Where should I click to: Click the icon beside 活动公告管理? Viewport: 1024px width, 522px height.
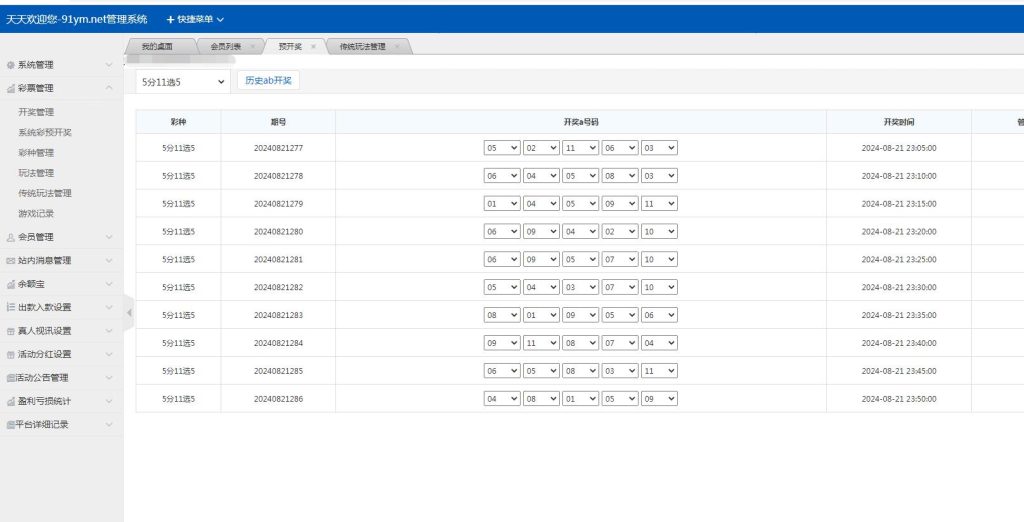tap(10, 378)
